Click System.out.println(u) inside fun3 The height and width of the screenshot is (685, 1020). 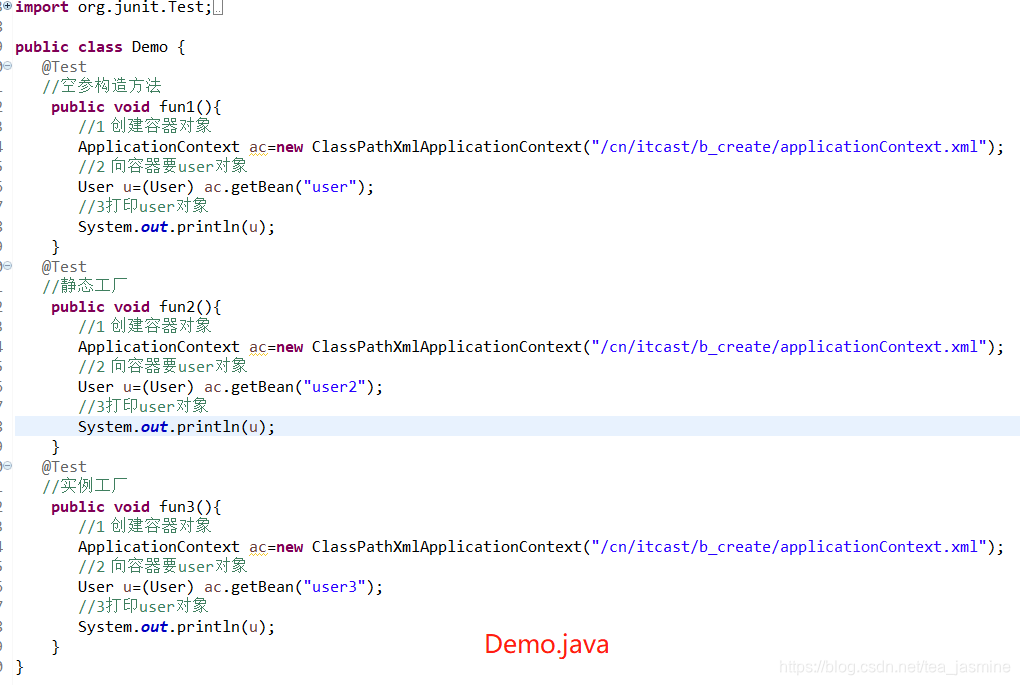click(x=176, y=626)
